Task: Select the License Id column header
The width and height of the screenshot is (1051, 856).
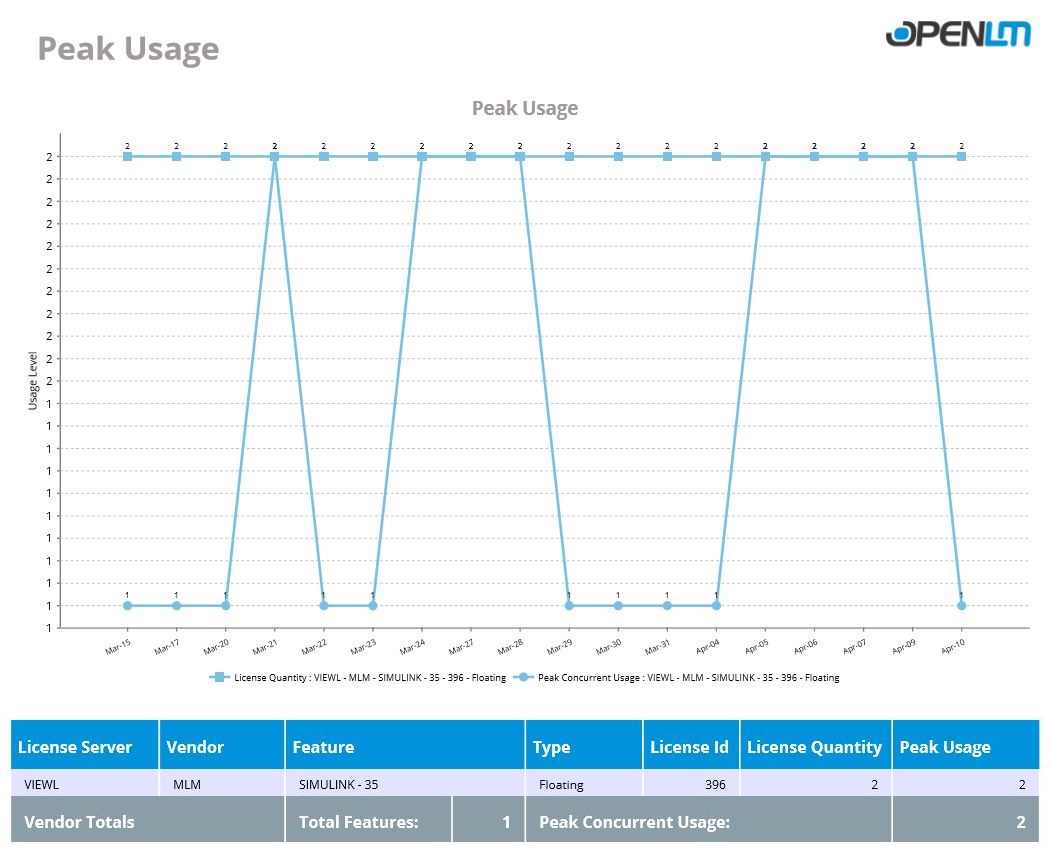Action: pyautogui.click(x=689, y=747)
